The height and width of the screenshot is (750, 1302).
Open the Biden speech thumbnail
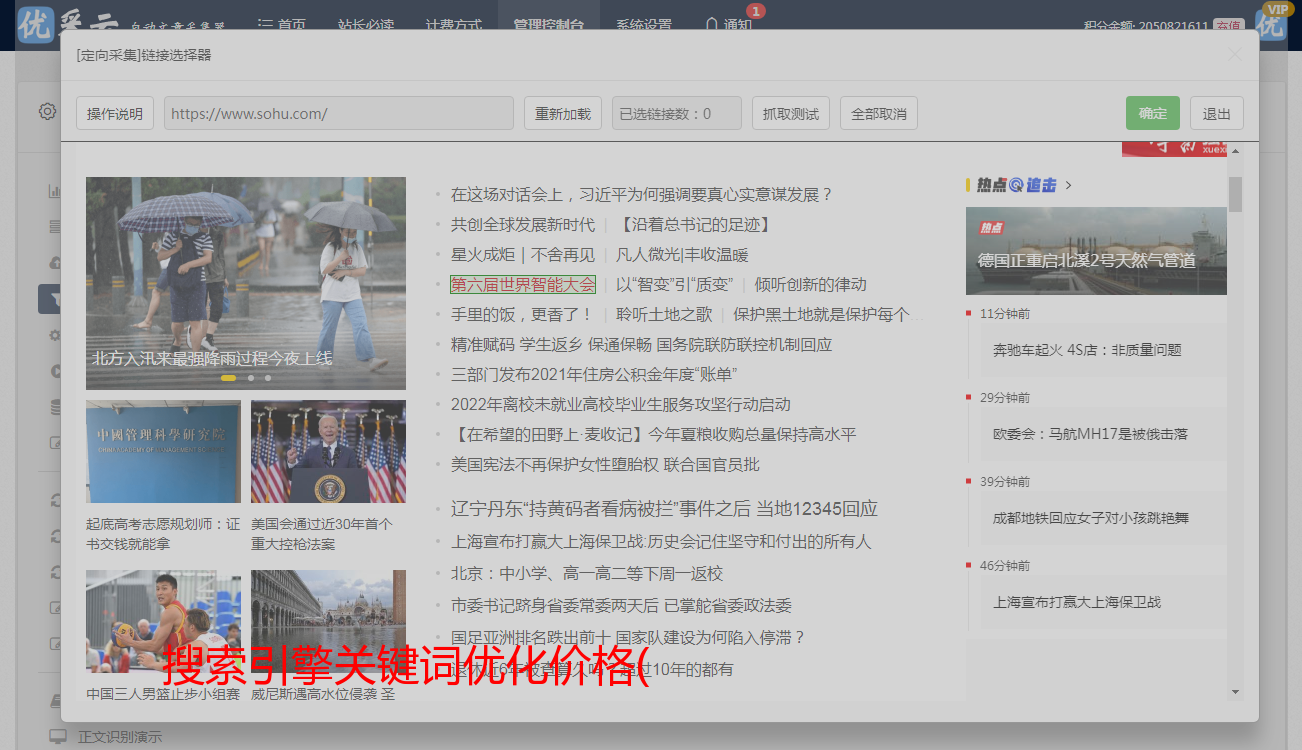[328, 452]
